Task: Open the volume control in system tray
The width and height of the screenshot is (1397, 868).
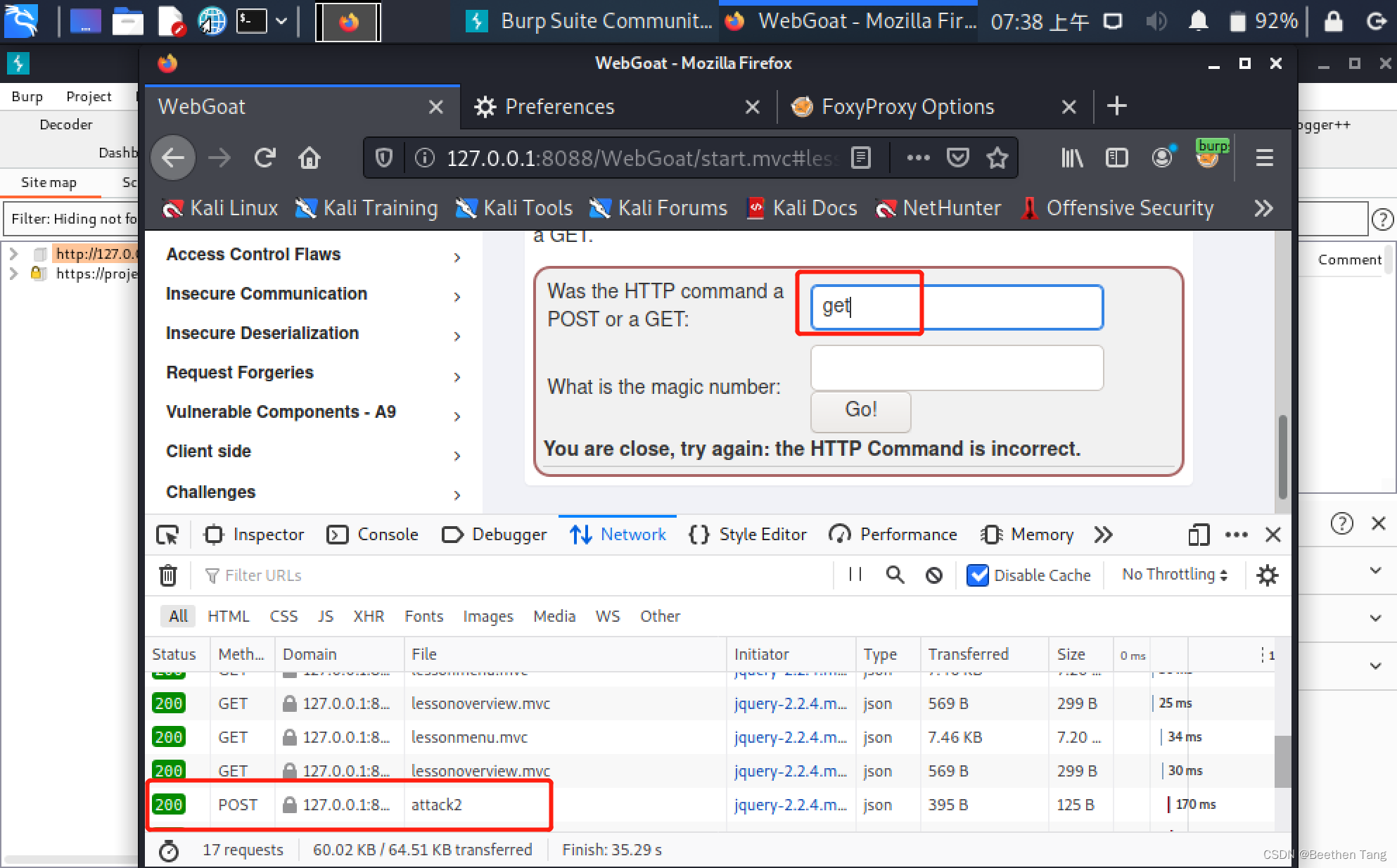Action: [x=1156, y=22]
